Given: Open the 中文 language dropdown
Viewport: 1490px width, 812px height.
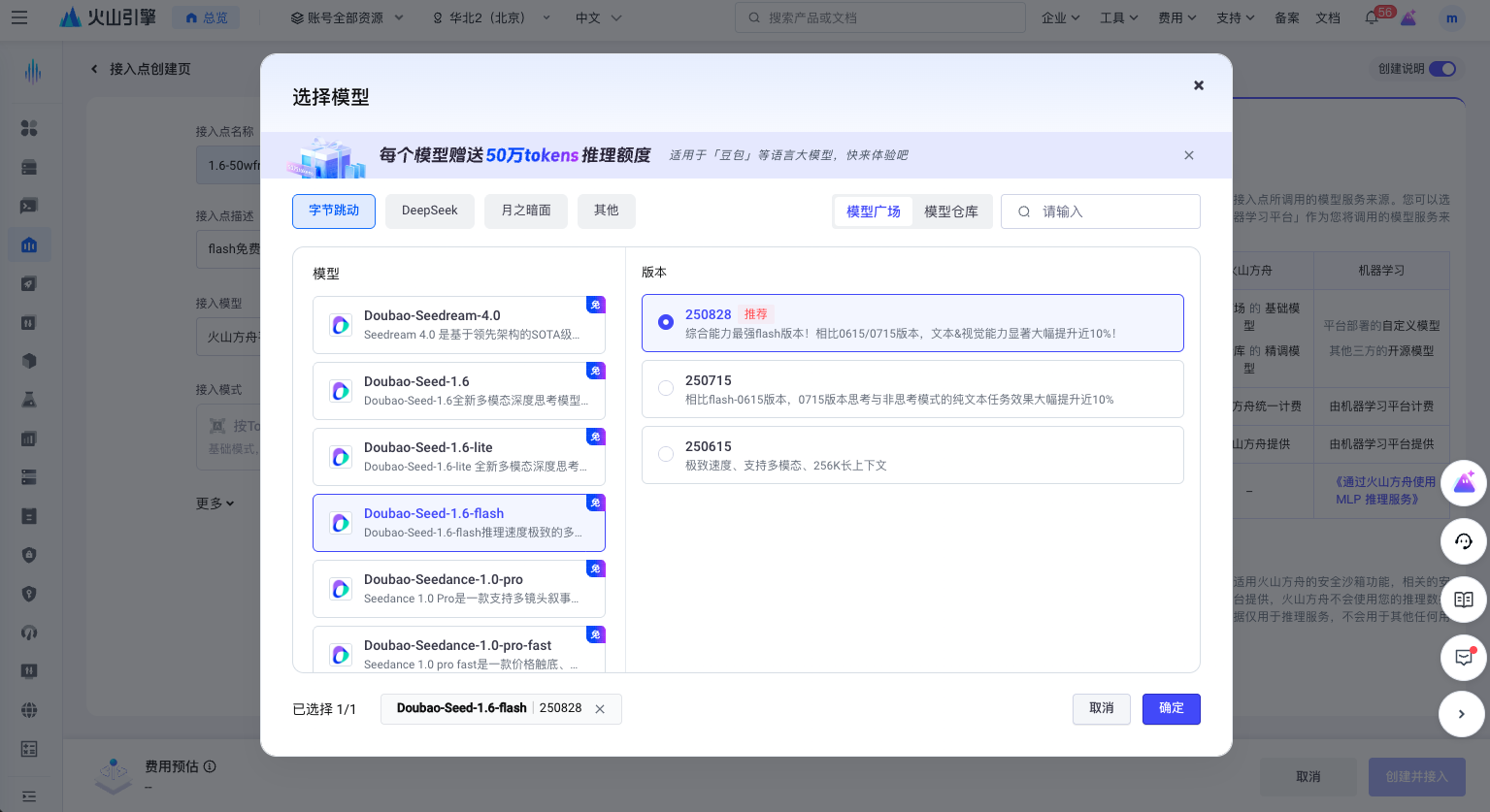Looking at the screenshot, I should pyautogui.click(x=599, y=17).
